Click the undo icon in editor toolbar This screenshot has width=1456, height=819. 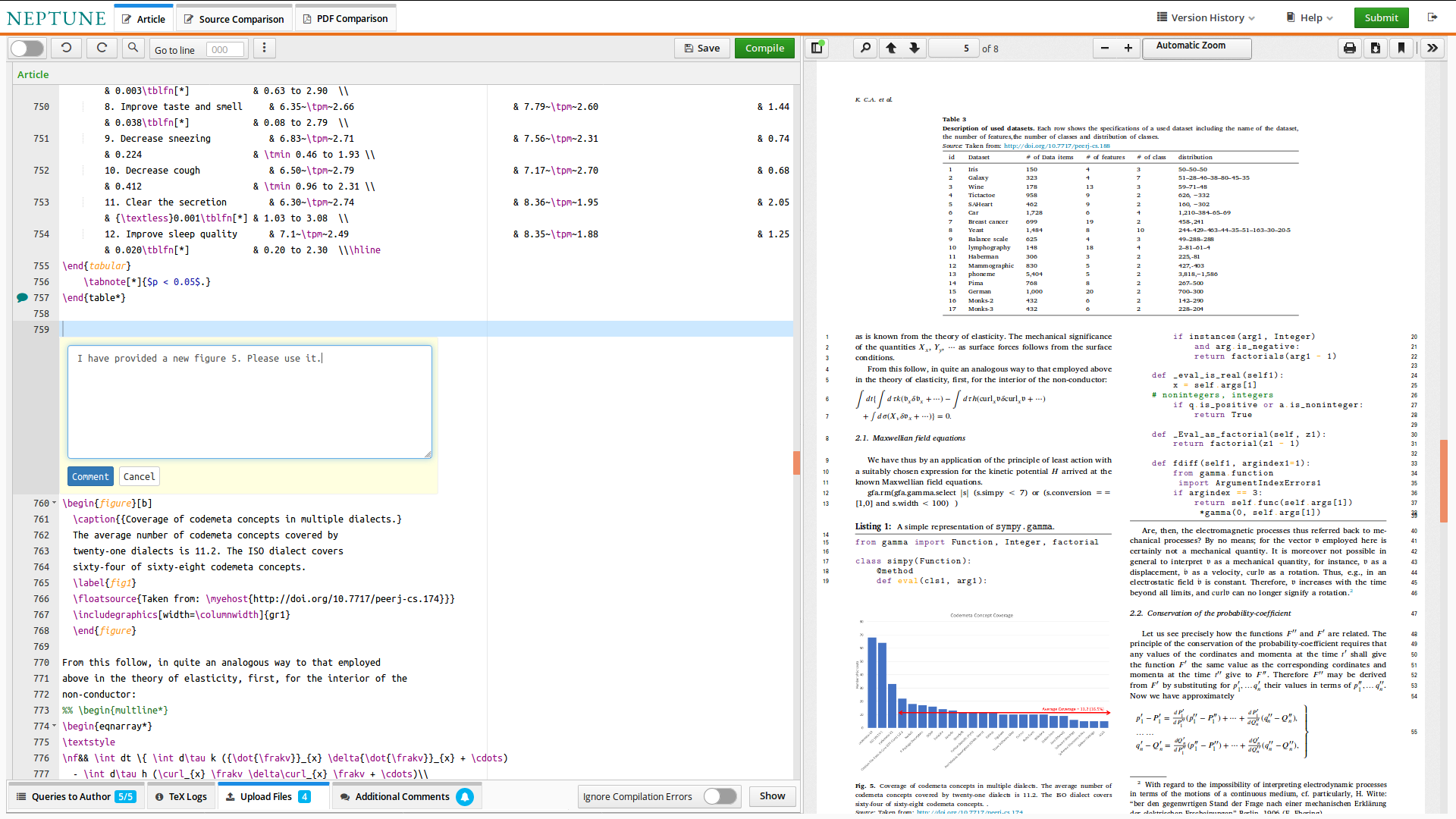[67, 48]
